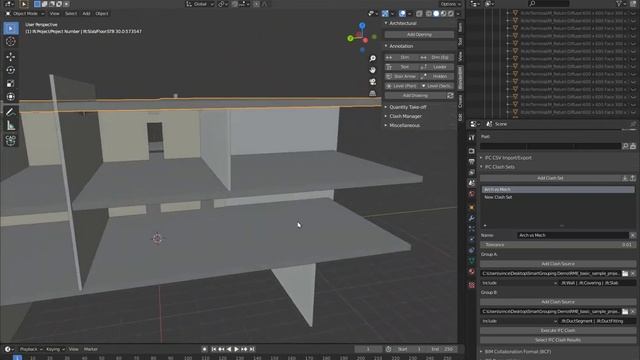Viewport: 640px width, 360px height.
Task: Toggle show gizmo button
Action: [385, 13]
